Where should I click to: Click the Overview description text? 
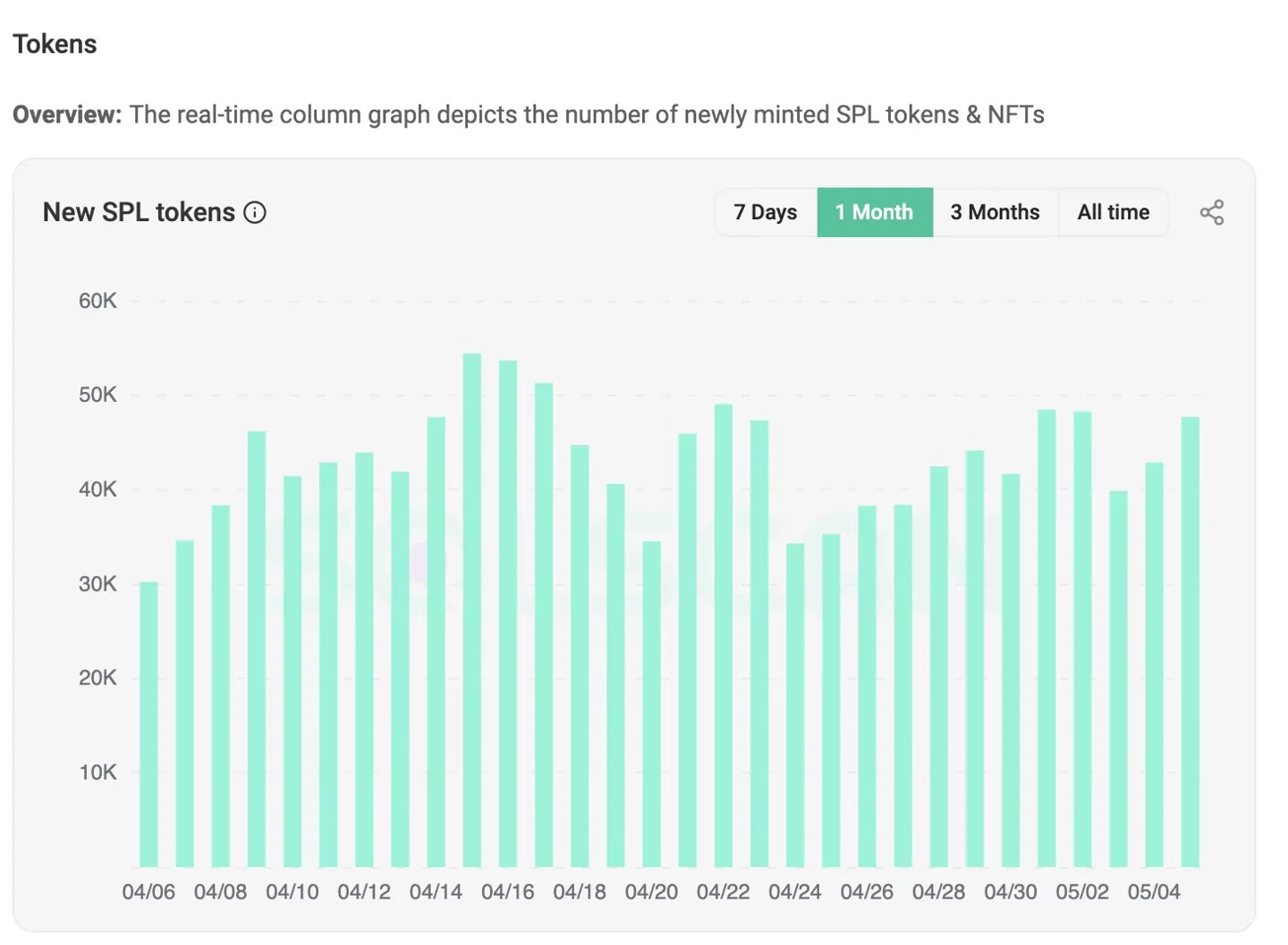[x=529, y=115]
